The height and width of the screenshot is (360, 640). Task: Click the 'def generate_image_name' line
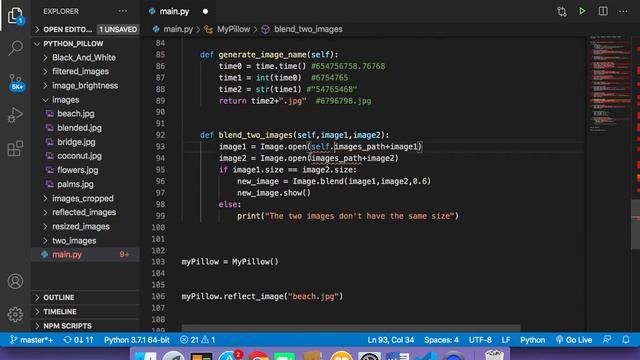click(x=269, y=55)
